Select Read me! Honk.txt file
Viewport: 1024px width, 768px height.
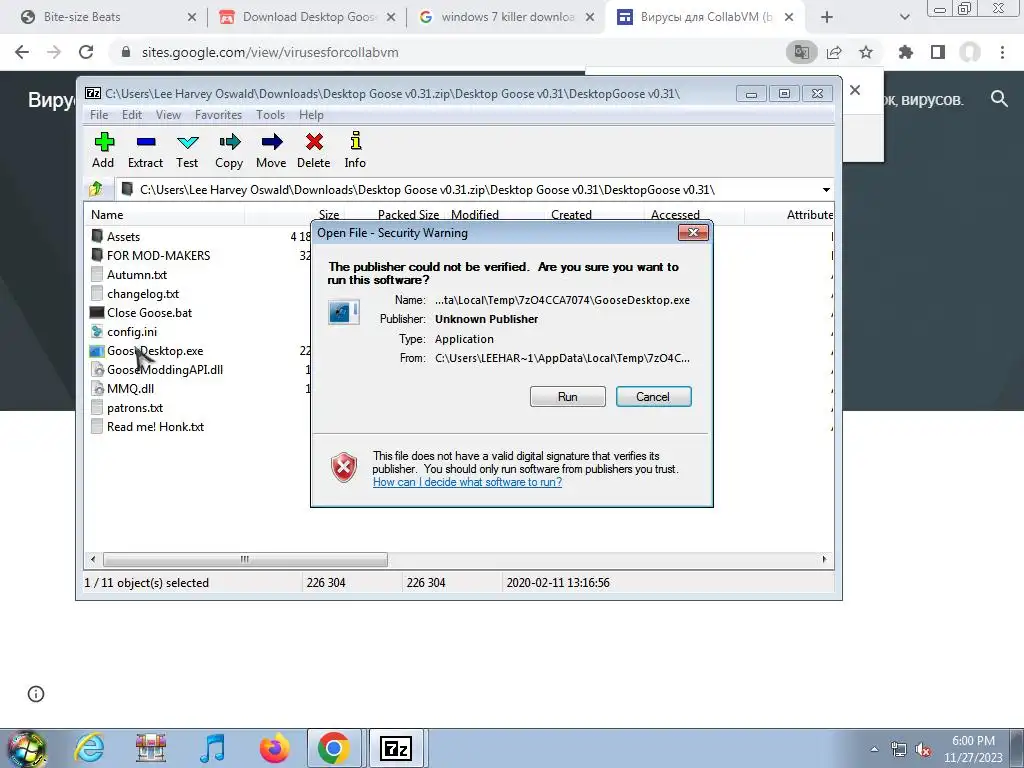click(x=148, y=426)
